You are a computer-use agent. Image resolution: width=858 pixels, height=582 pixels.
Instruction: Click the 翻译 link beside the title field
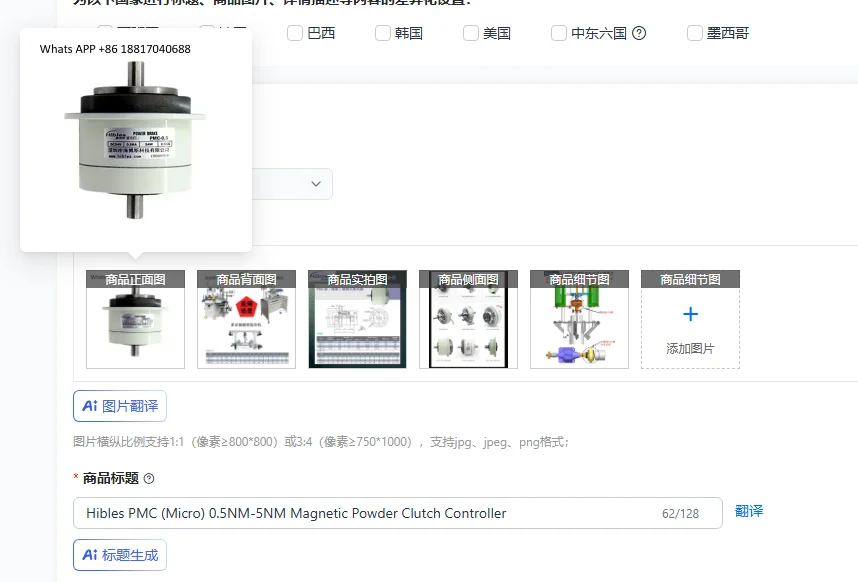[749, 512]
